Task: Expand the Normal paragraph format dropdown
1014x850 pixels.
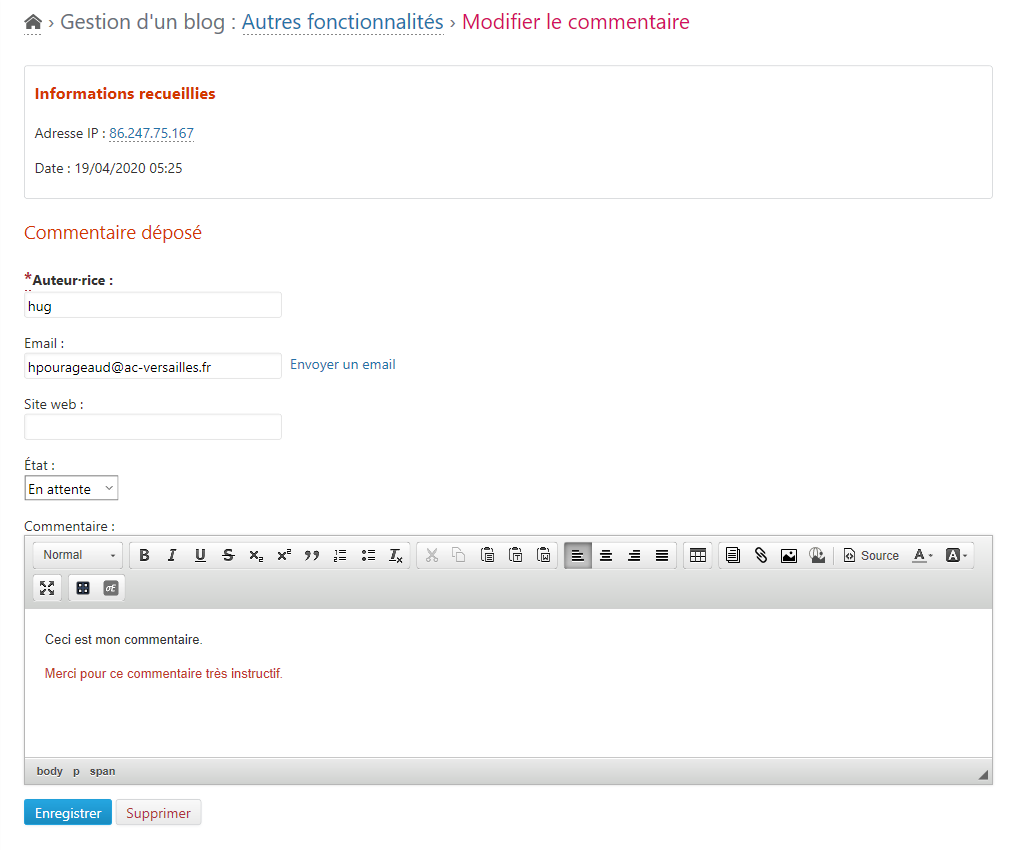Action: (79, 555)
